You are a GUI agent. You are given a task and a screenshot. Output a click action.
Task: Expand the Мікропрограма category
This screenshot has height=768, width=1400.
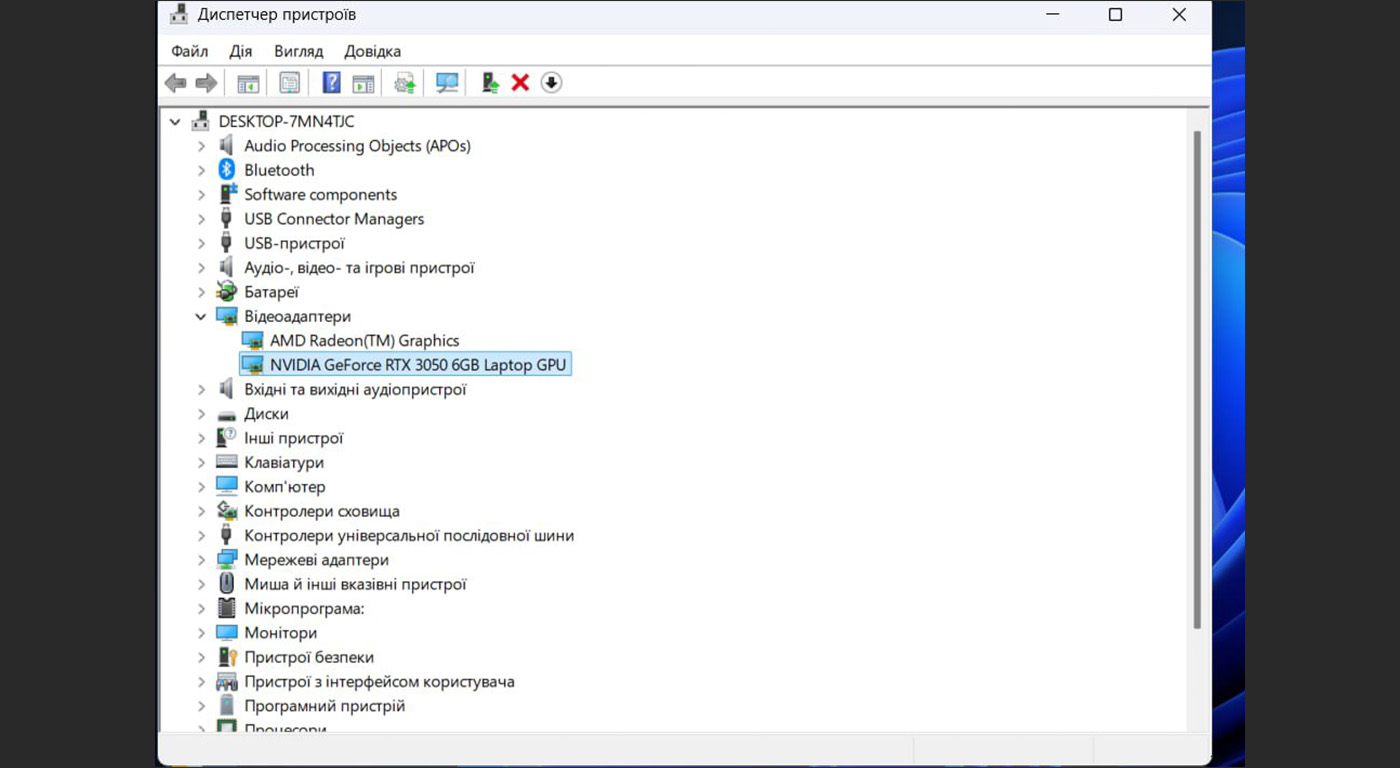[x=201, y=609]
